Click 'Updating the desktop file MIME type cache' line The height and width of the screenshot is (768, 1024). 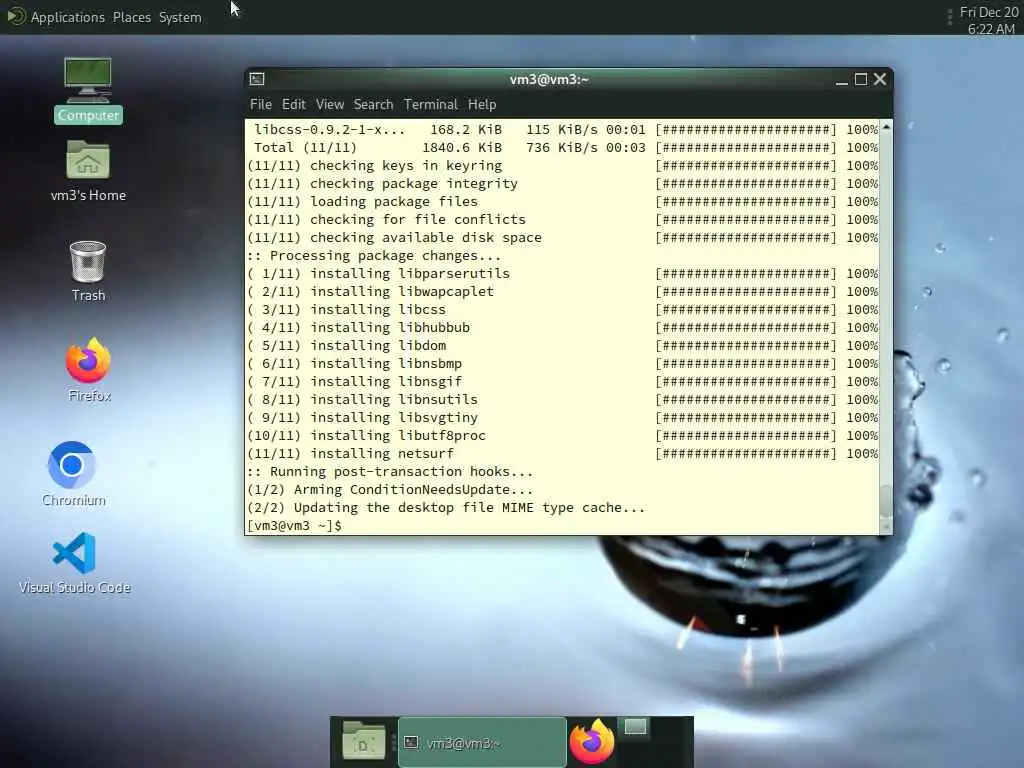click(446, 508)
